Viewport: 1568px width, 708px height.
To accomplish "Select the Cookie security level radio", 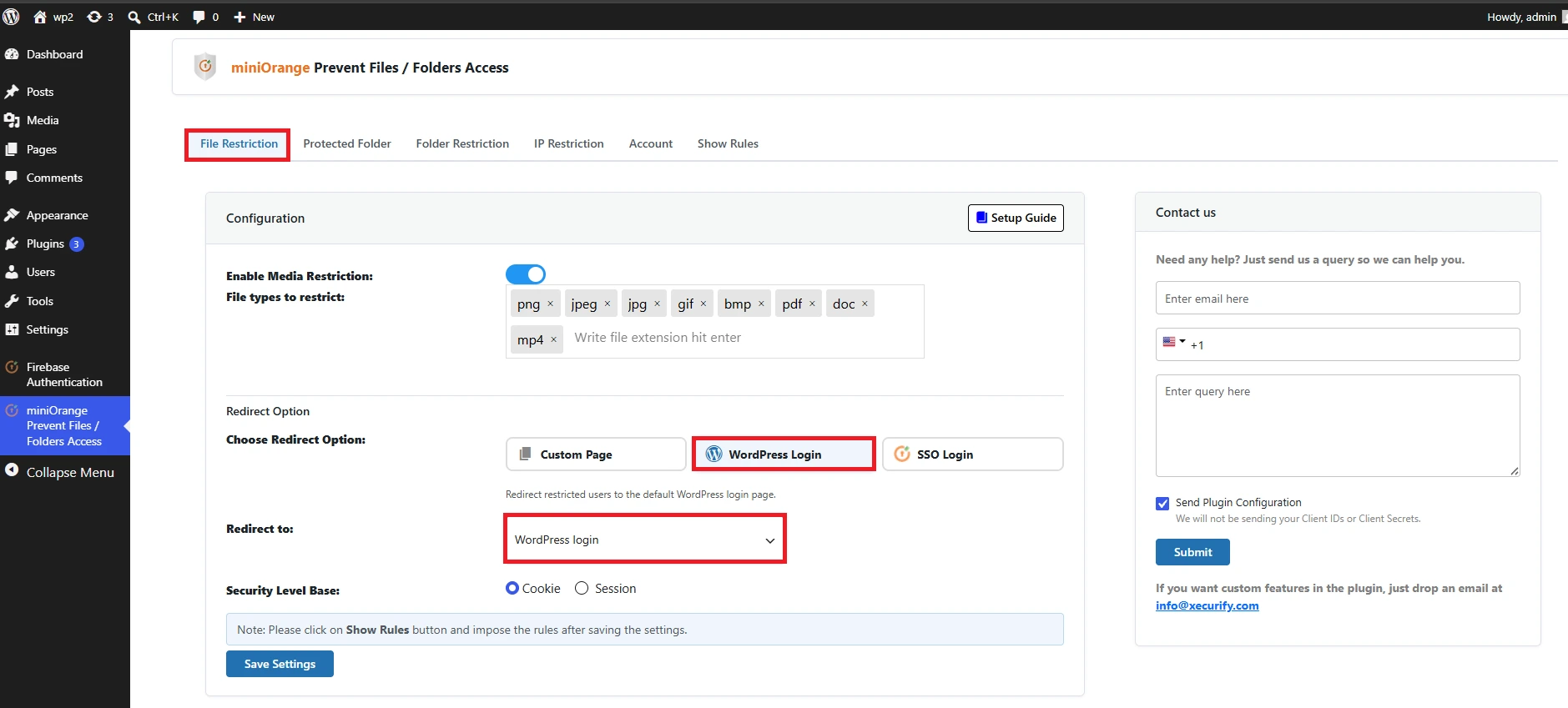I will click(512, 588).
